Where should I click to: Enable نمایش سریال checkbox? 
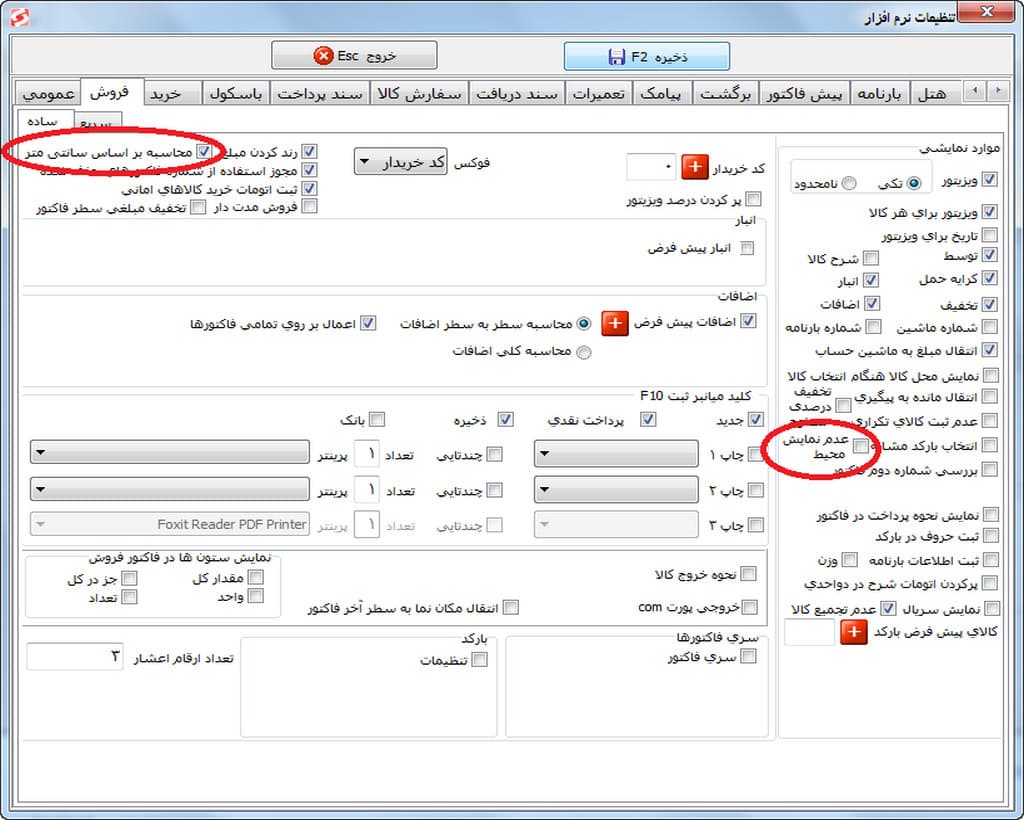(992, 608)
